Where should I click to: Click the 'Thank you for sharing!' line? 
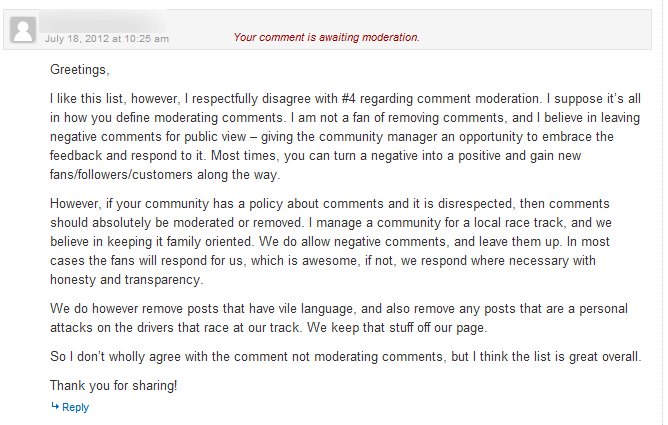coord(113,385)
